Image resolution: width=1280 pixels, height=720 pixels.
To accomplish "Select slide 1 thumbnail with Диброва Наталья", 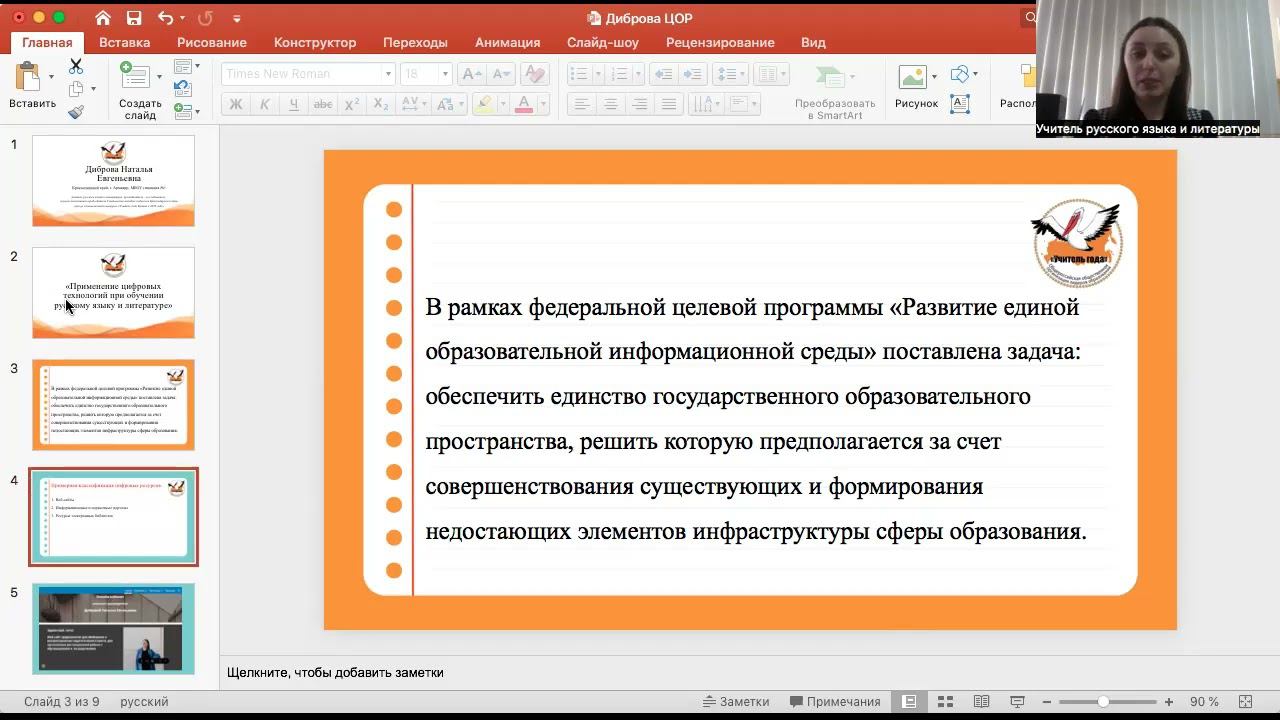I will coord(113,181).
